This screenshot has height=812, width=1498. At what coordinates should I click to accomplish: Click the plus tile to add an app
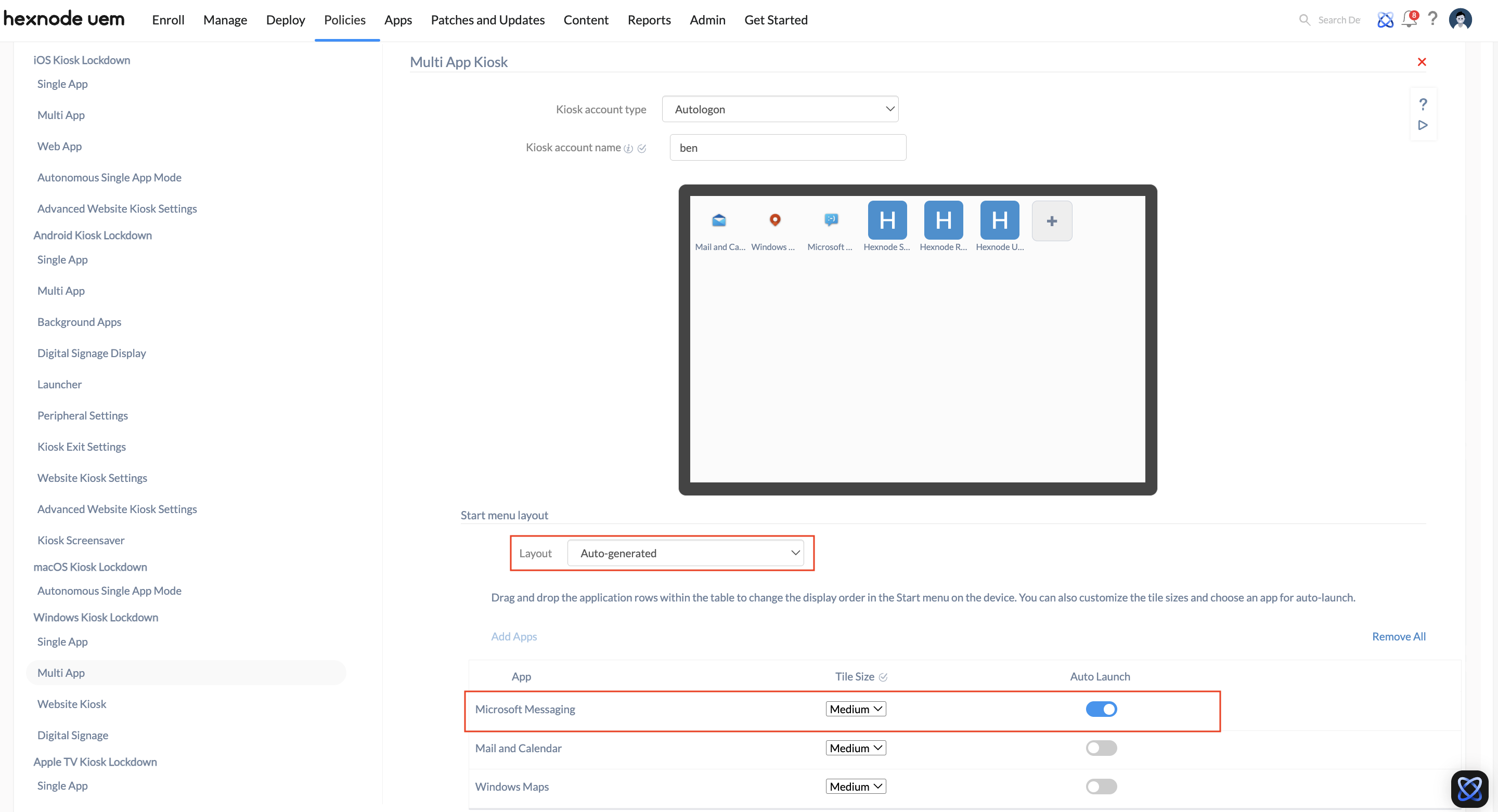(x=1051, y=221)
